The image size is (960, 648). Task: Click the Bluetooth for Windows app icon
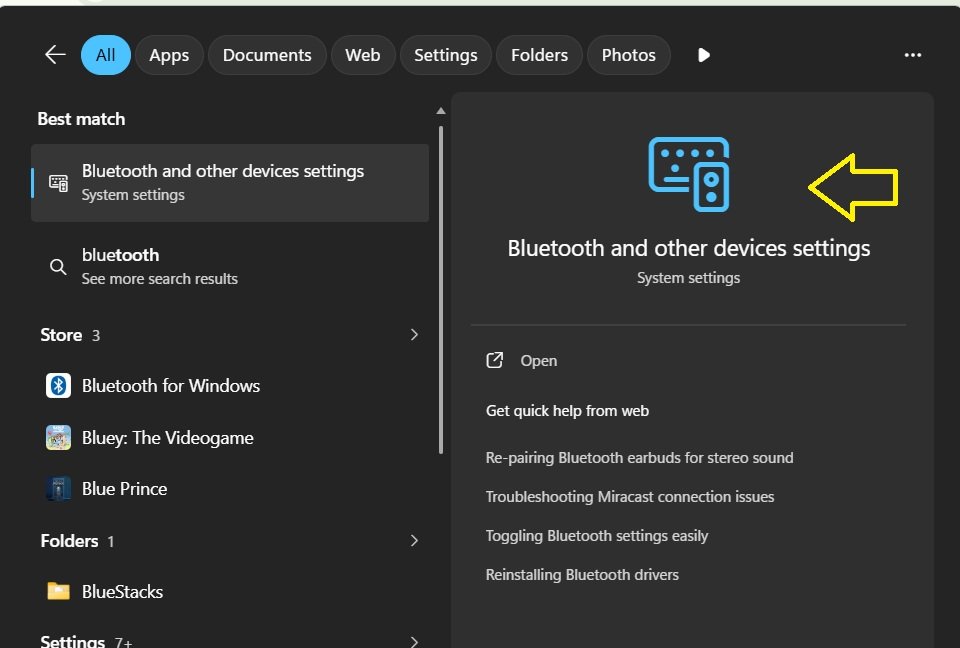click(58, 385)
